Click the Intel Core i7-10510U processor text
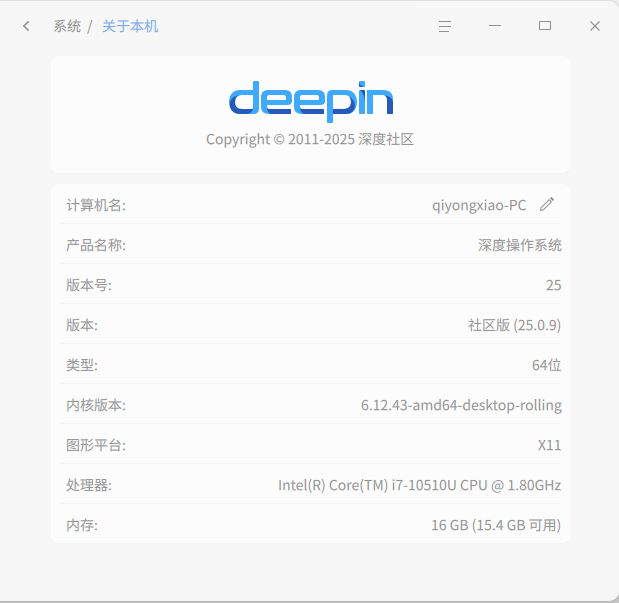Image resolution: width=619 pixels, height=603 pixels. [x=419, y=485]
